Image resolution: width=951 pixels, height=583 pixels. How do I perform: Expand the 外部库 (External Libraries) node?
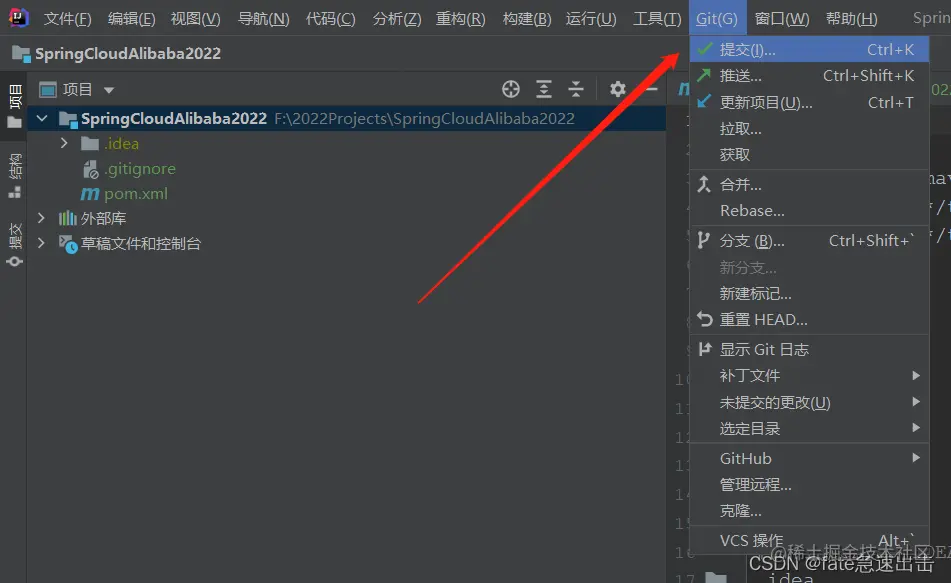(x=40, y=217)
